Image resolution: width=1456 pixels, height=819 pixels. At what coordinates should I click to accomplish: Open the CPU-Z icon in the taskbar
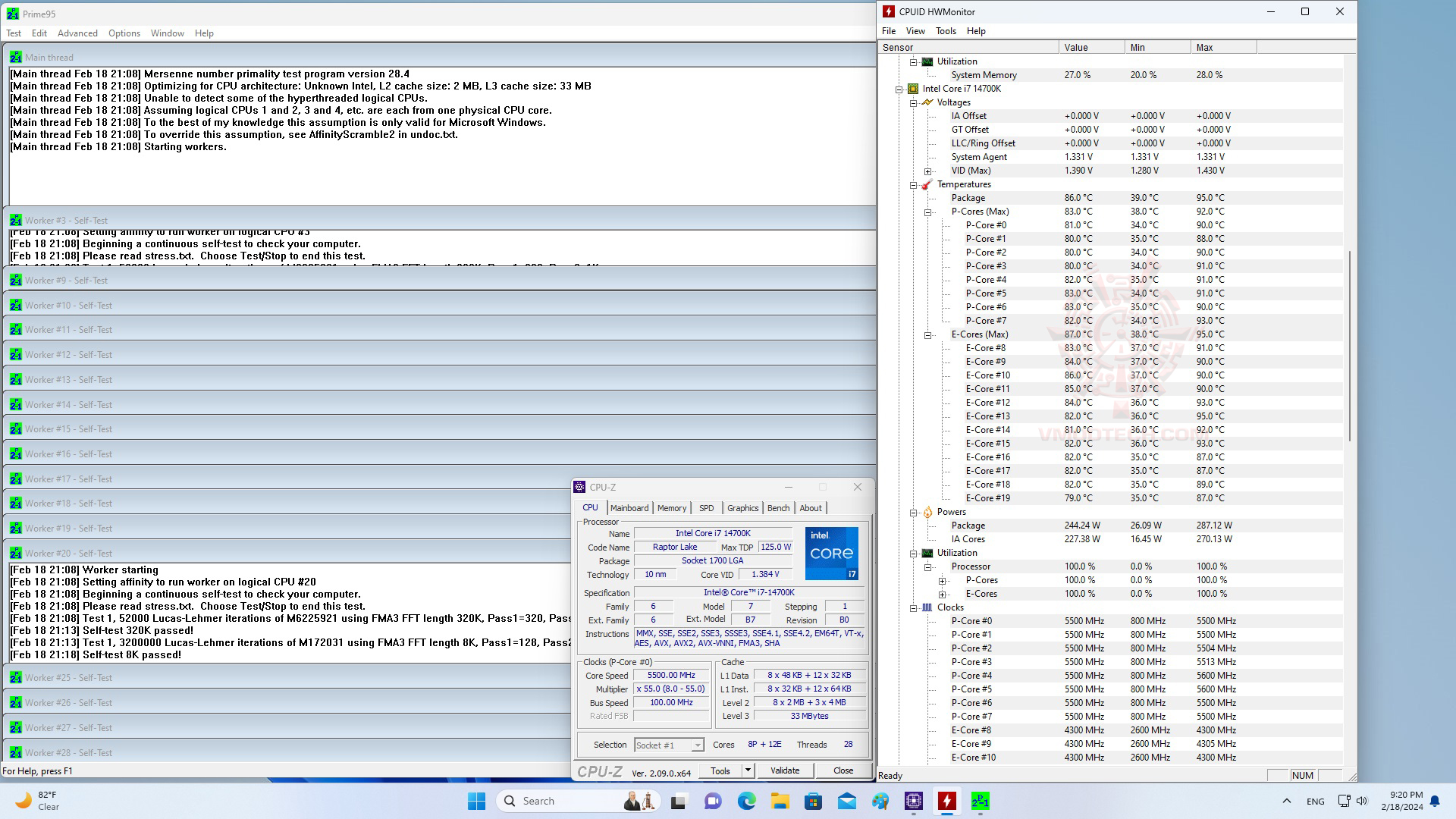coord(913,801)
